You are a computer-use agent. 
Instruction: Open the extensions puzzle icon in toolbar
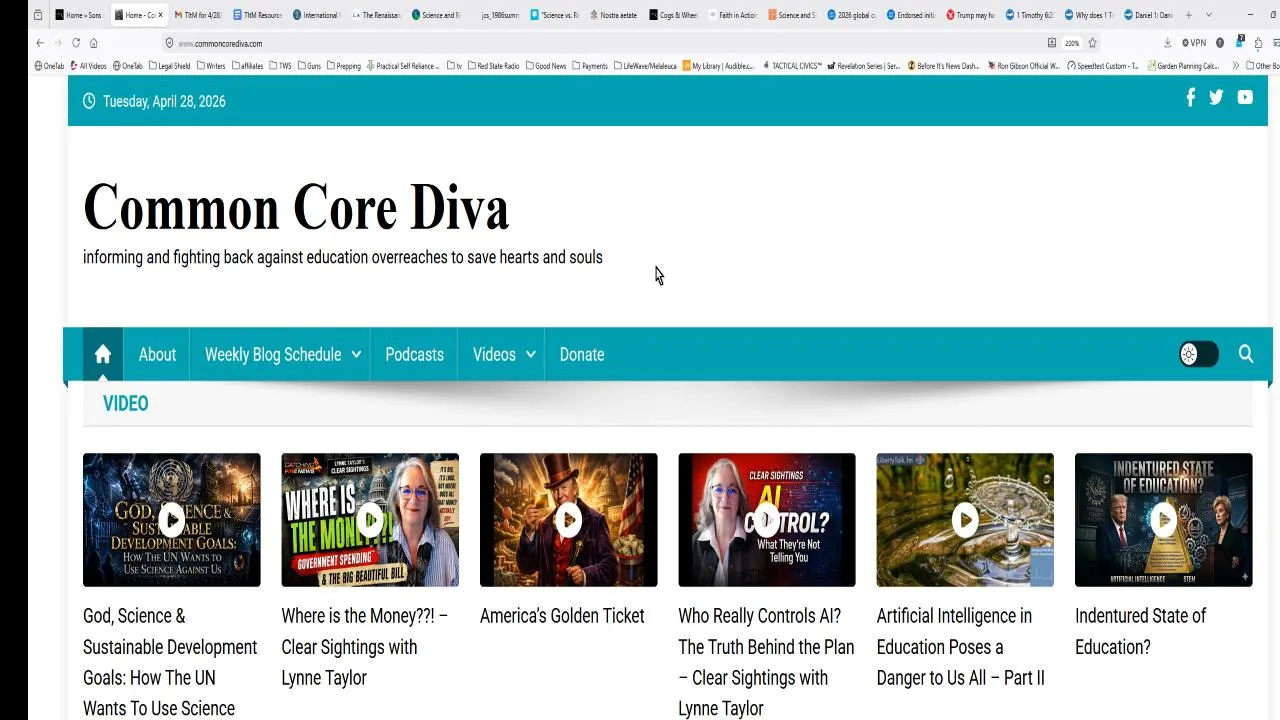1258,43
